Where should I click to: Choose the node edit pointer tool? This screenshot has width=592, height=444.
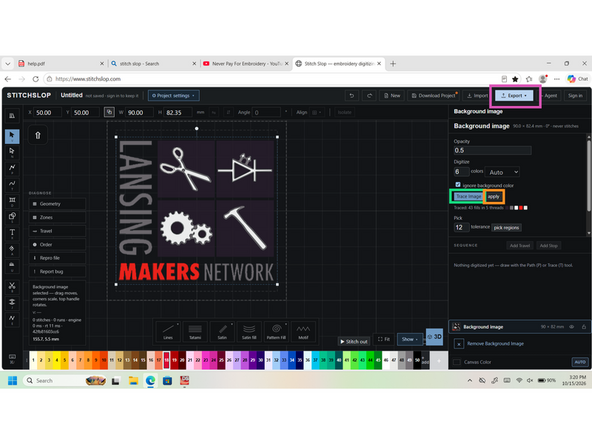click(12, 152)
